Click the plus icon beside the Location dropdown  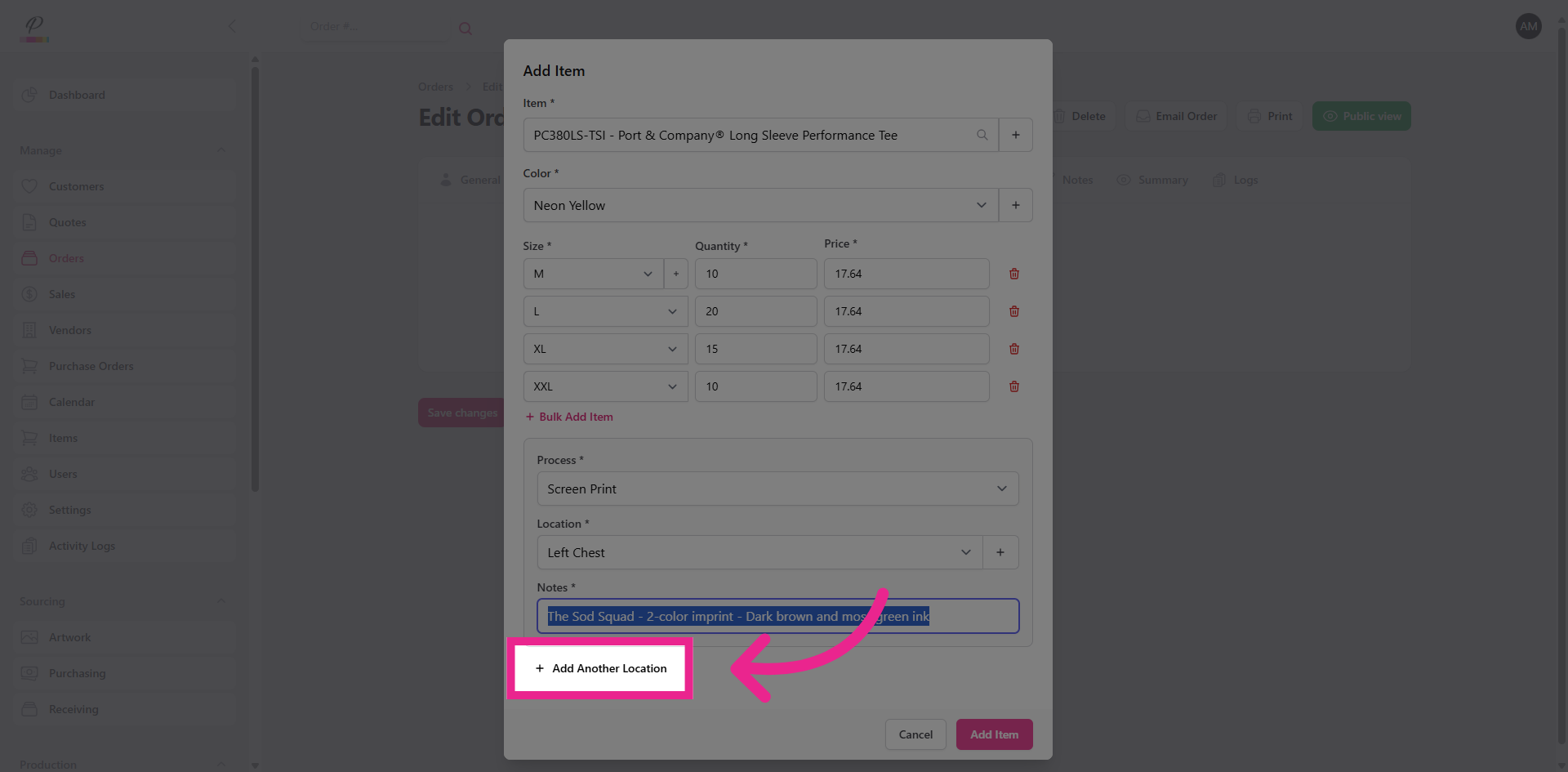1000,552
